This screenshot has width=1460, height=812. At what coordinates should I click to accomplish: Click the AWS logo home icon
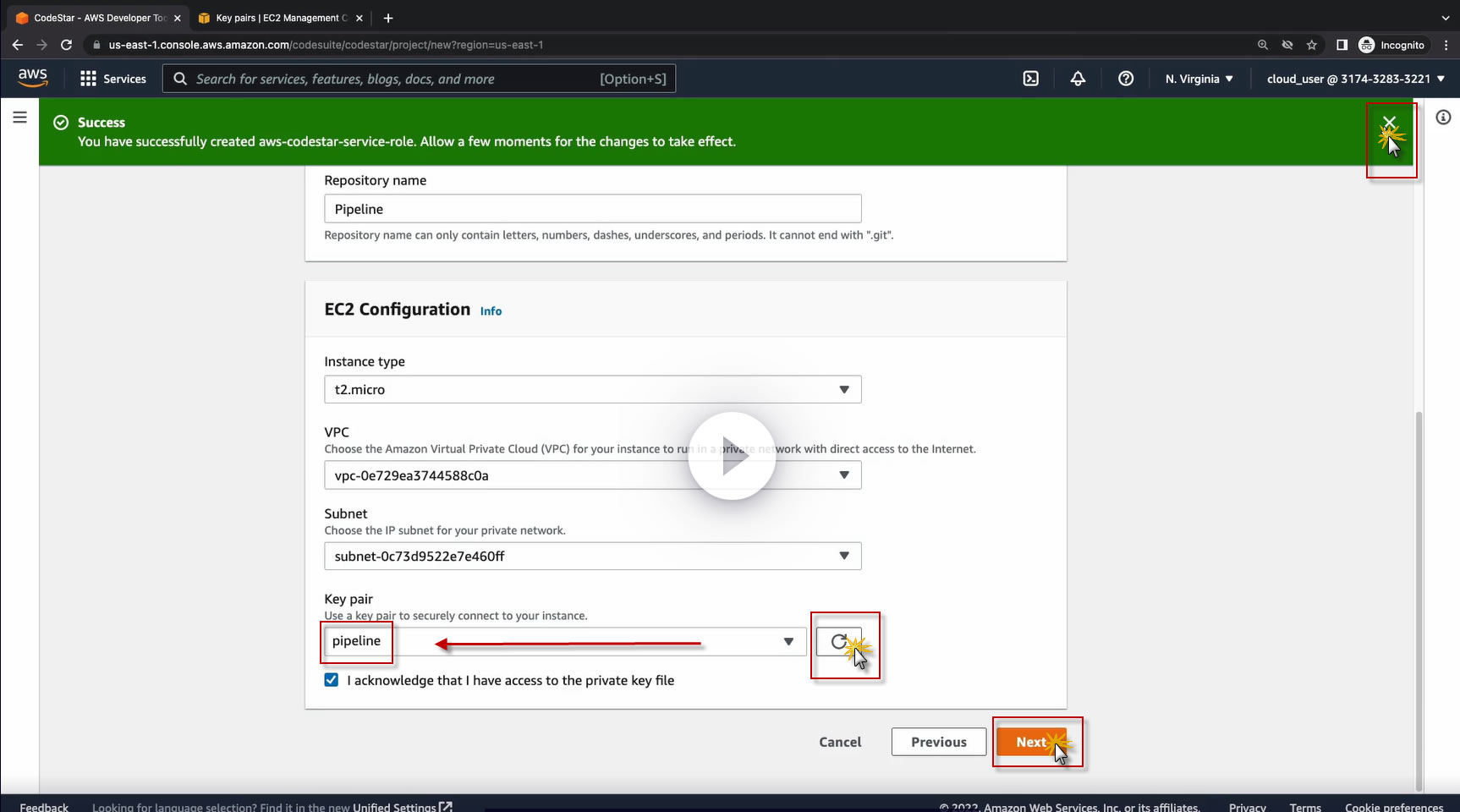[33, 78]
